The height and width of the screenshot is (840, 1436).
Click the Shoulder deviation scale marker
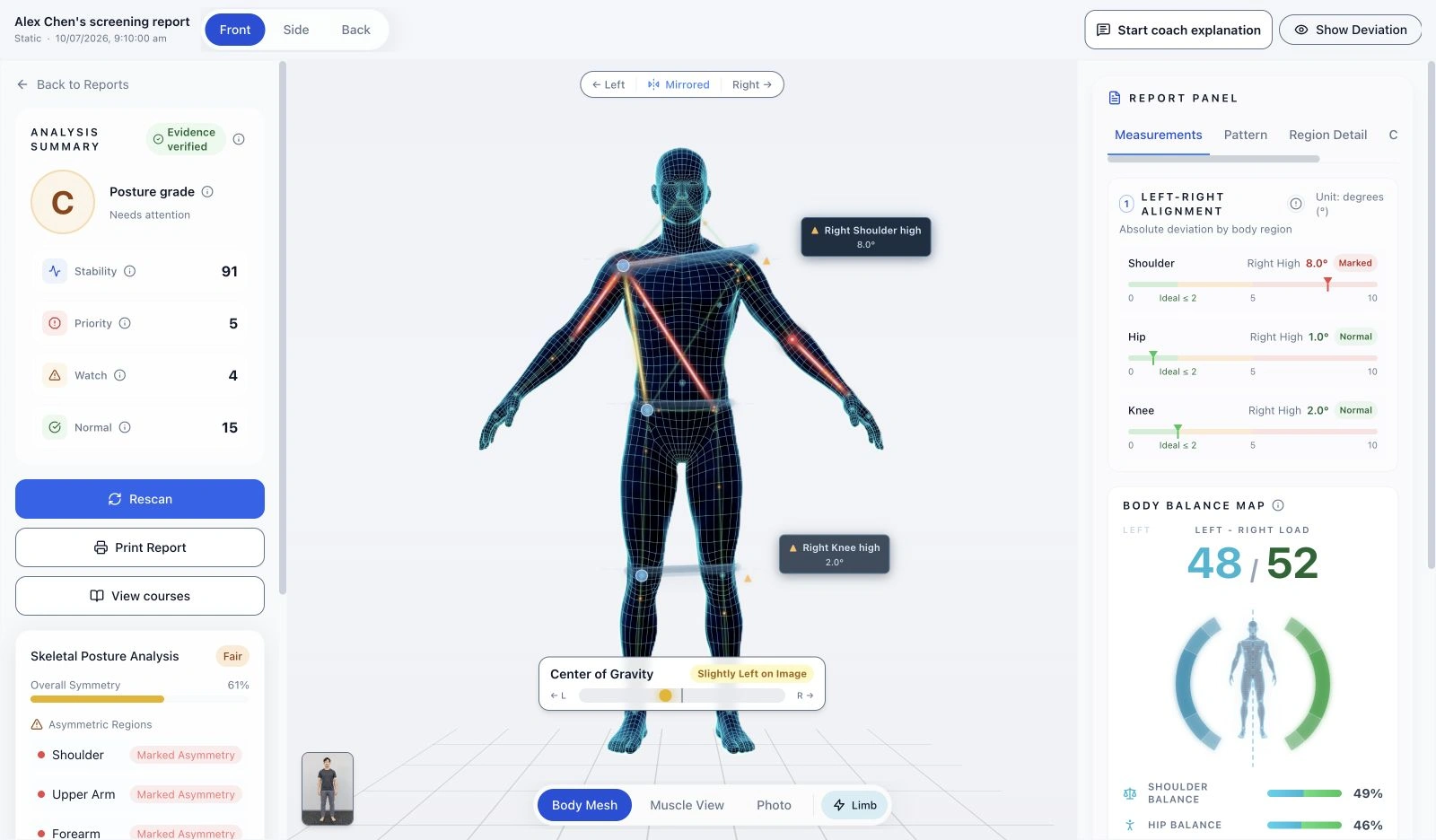1327,284
